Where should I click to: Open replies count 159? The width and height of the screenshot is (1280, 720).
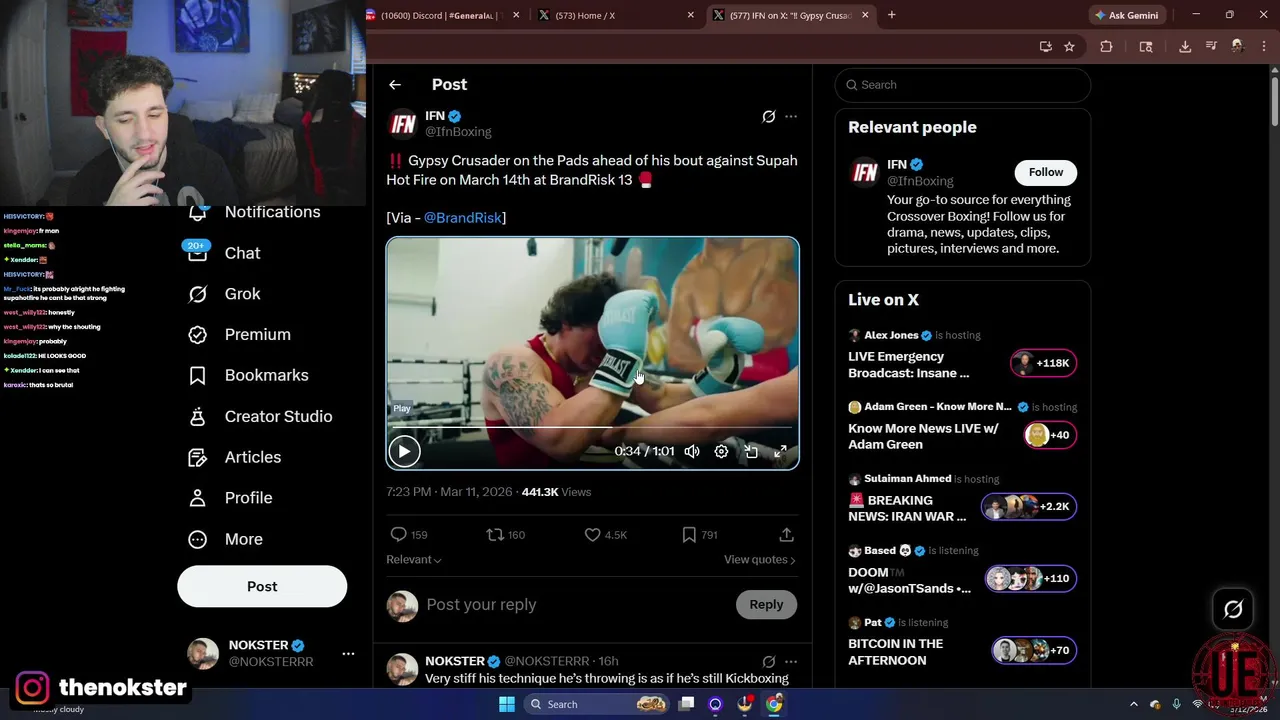[x=408, y=535]
